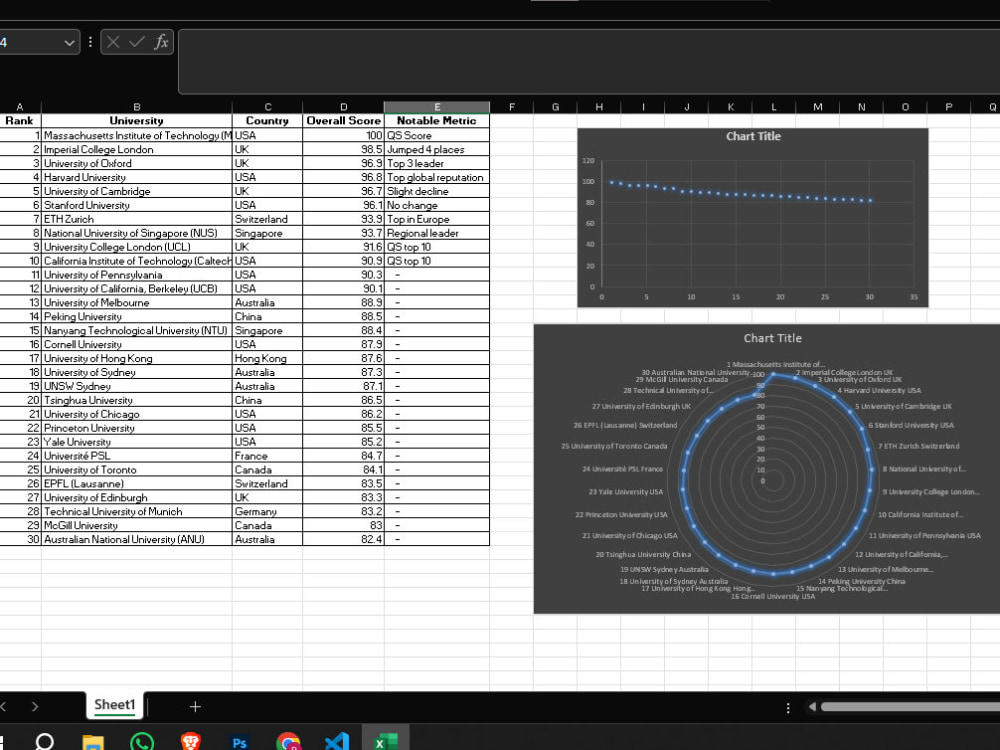Select cell Stanford University

136,205
